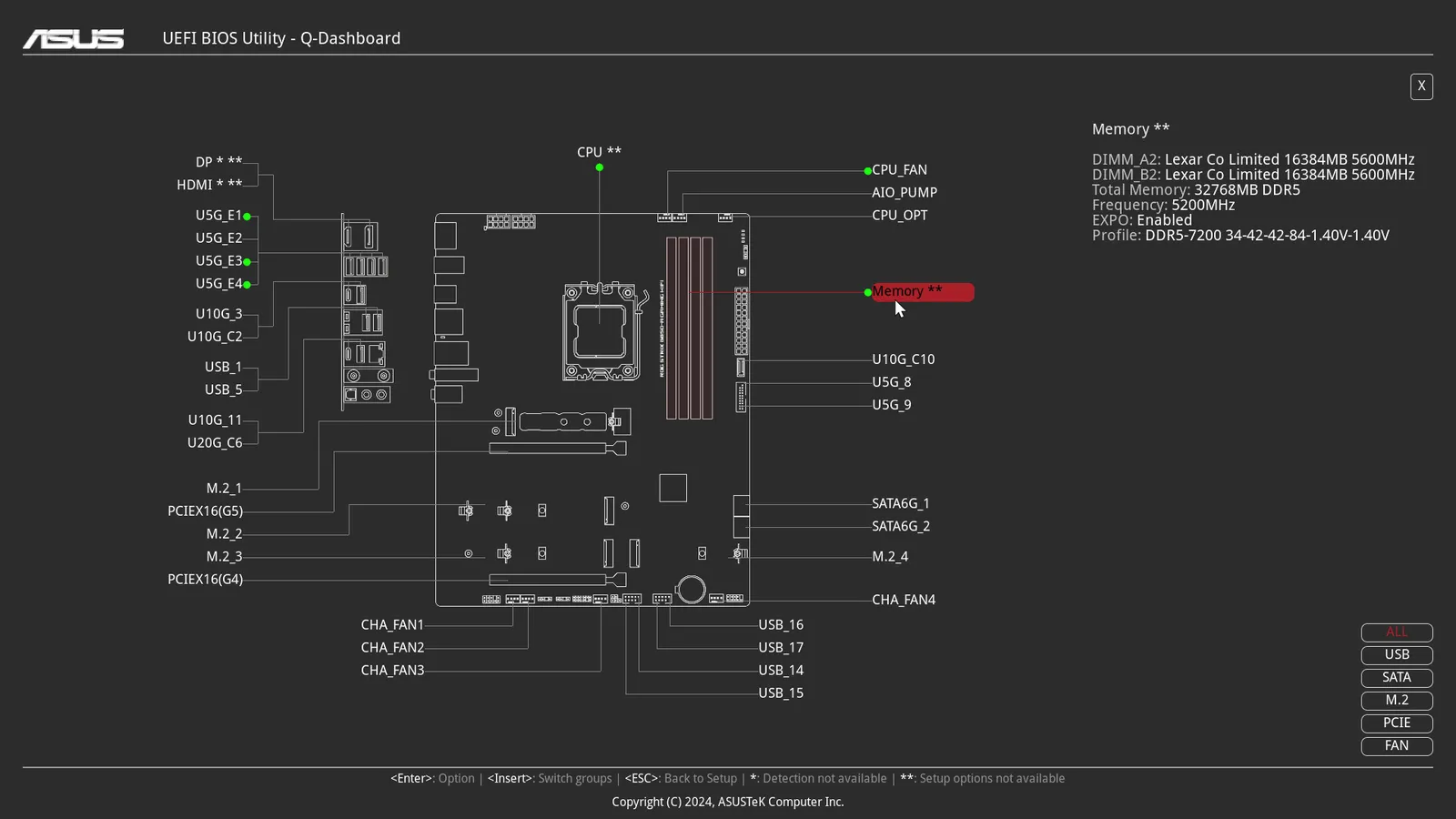Select the SATA6G_1 port label
Screen dimensions: 1456x819
[901, 503]
